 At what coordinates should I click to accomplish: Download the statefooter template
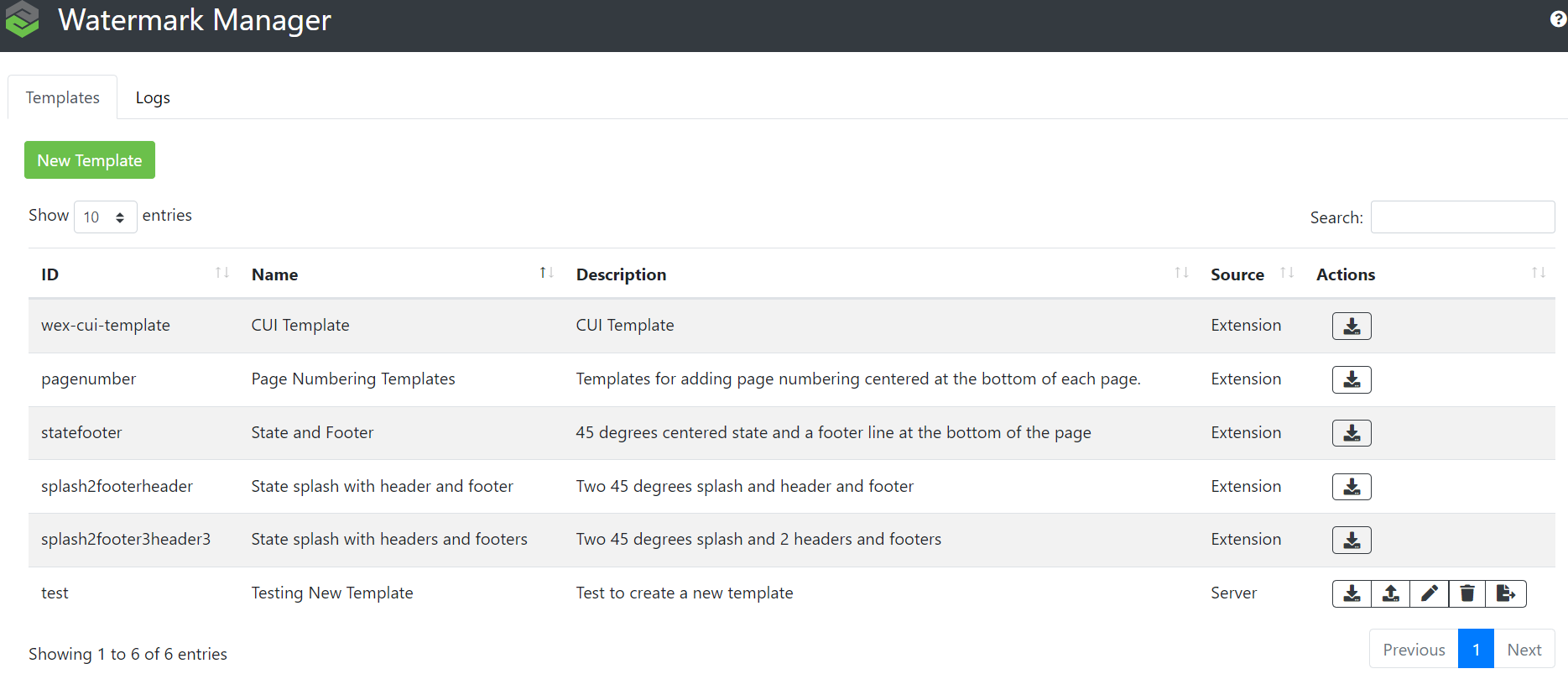pyautogui.click(x=1352, y=433)
